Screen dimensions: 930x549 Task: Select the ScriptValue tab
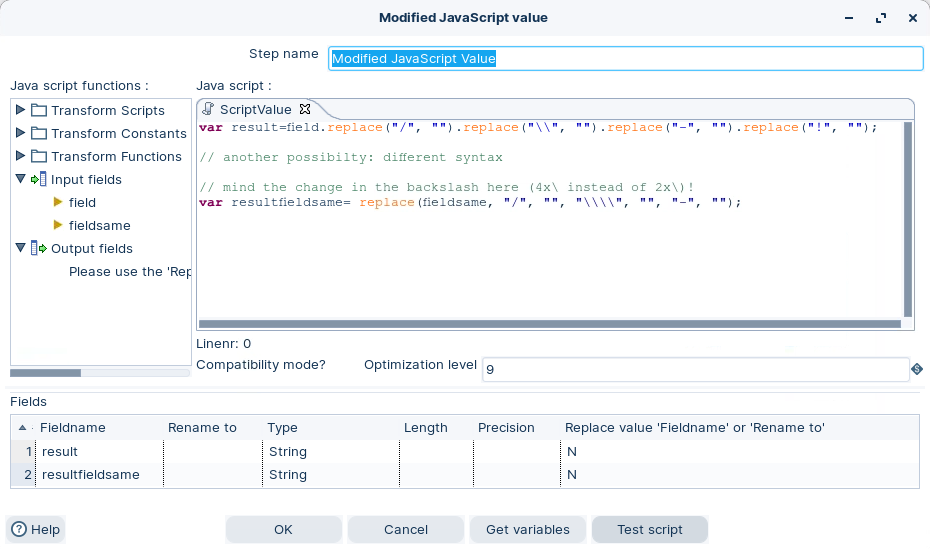[x=255, y=110]
